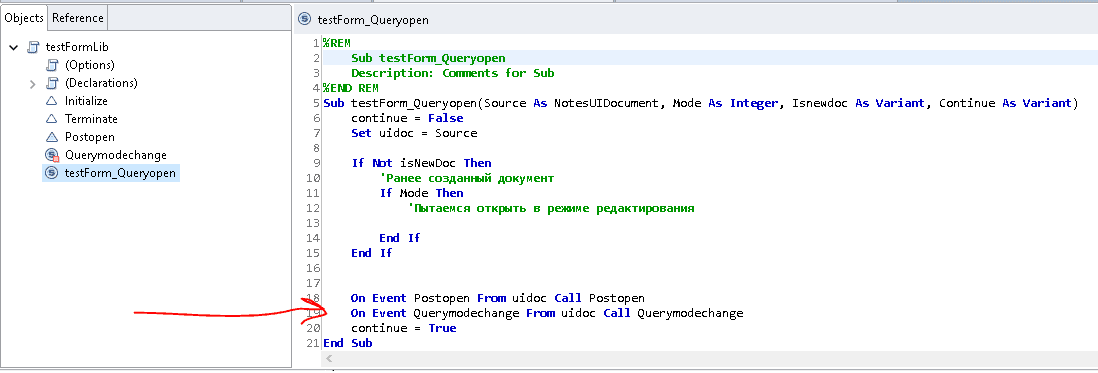1098x373 pixels.
Task: Switch to the Objects tab
Action: click(25, 18)
